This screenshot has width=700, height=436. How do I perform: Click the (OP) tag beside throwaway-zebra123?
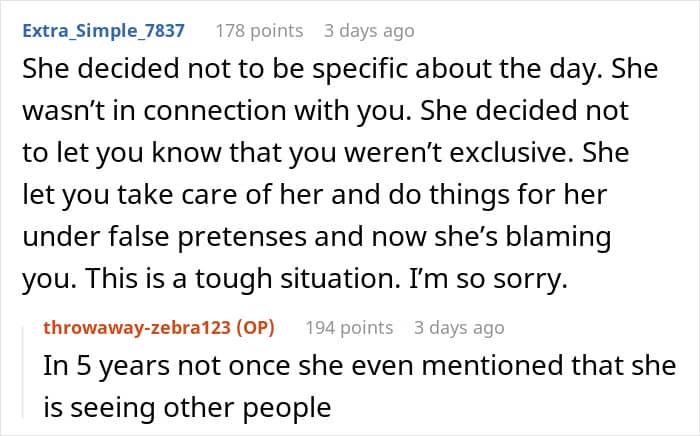click(x=250, y=327)
